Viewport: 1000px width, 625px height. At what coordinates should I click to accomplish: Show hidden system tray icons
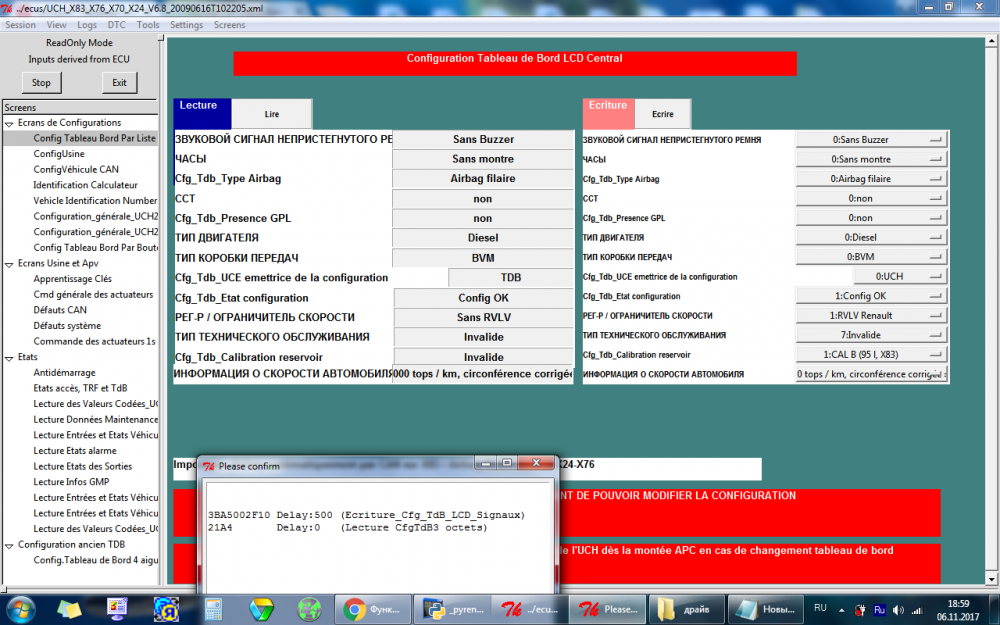click(x=842, y=610)
